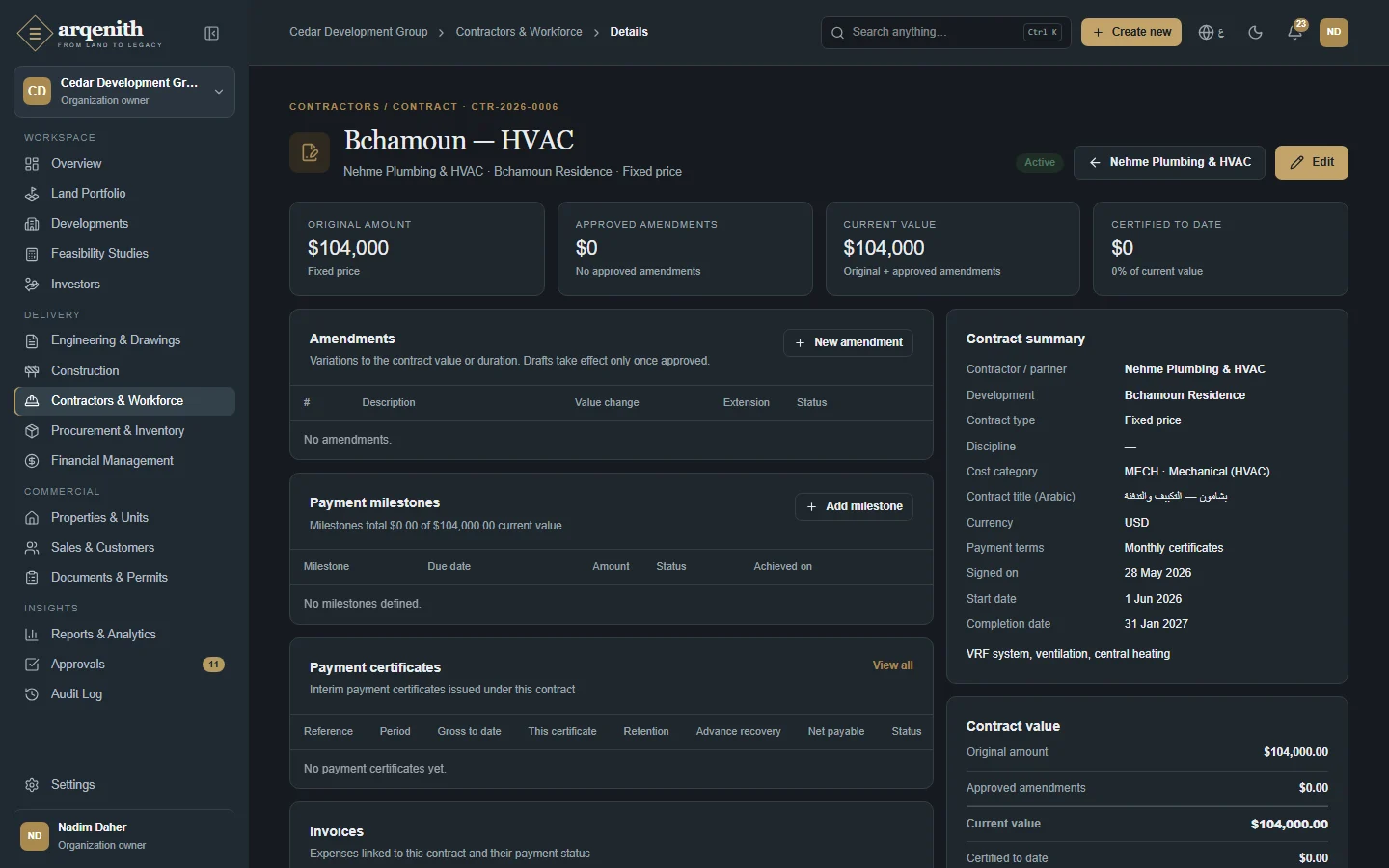Toggle dark mode moon icon
This screenshot has height=868, width=1389.
(1255, 32)
